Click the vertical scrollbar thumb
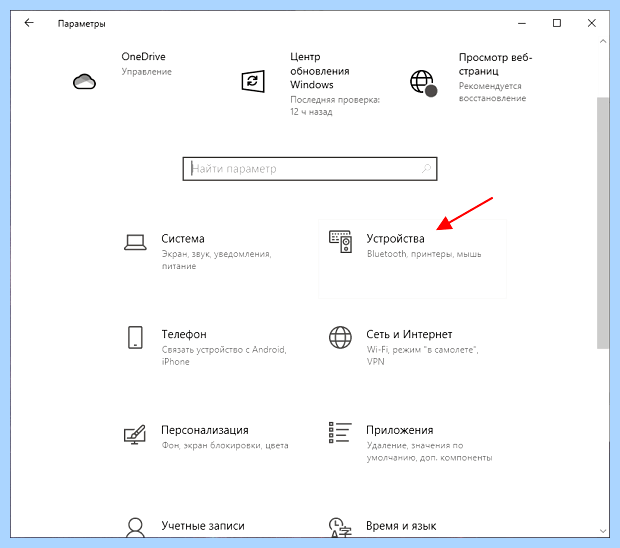Viewport: 620px width, 548px height. point(603,223)
